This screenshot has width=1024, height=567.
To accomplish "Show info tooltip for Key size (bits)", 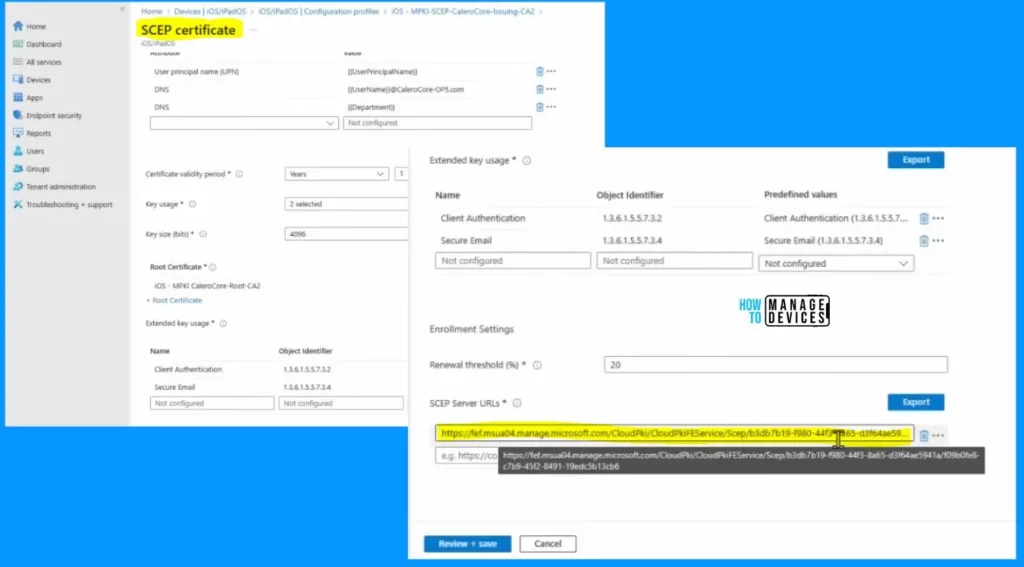I will tap(203, 234).
